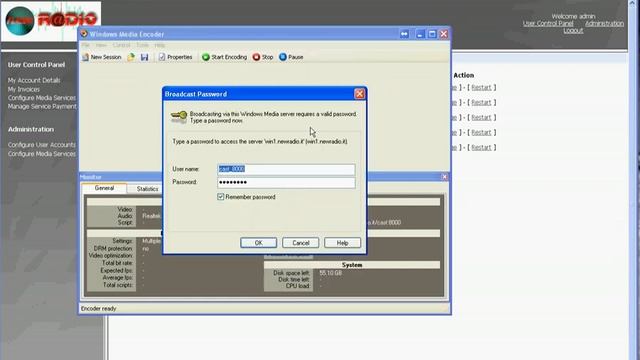Close the Monitor panel with its X

(444, 177)
